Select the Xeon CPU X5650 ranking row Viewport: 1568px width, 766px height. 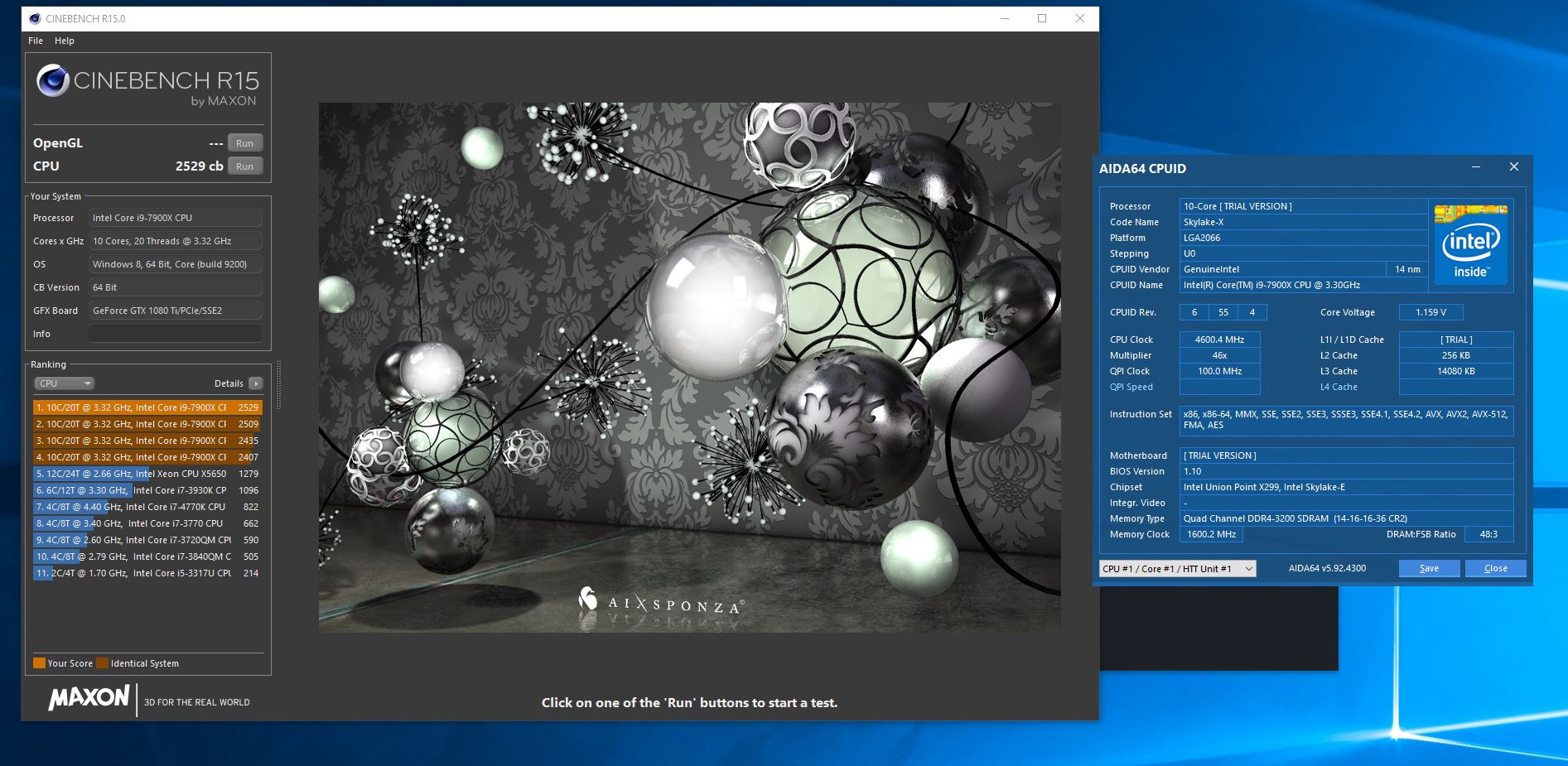[147, 474]
